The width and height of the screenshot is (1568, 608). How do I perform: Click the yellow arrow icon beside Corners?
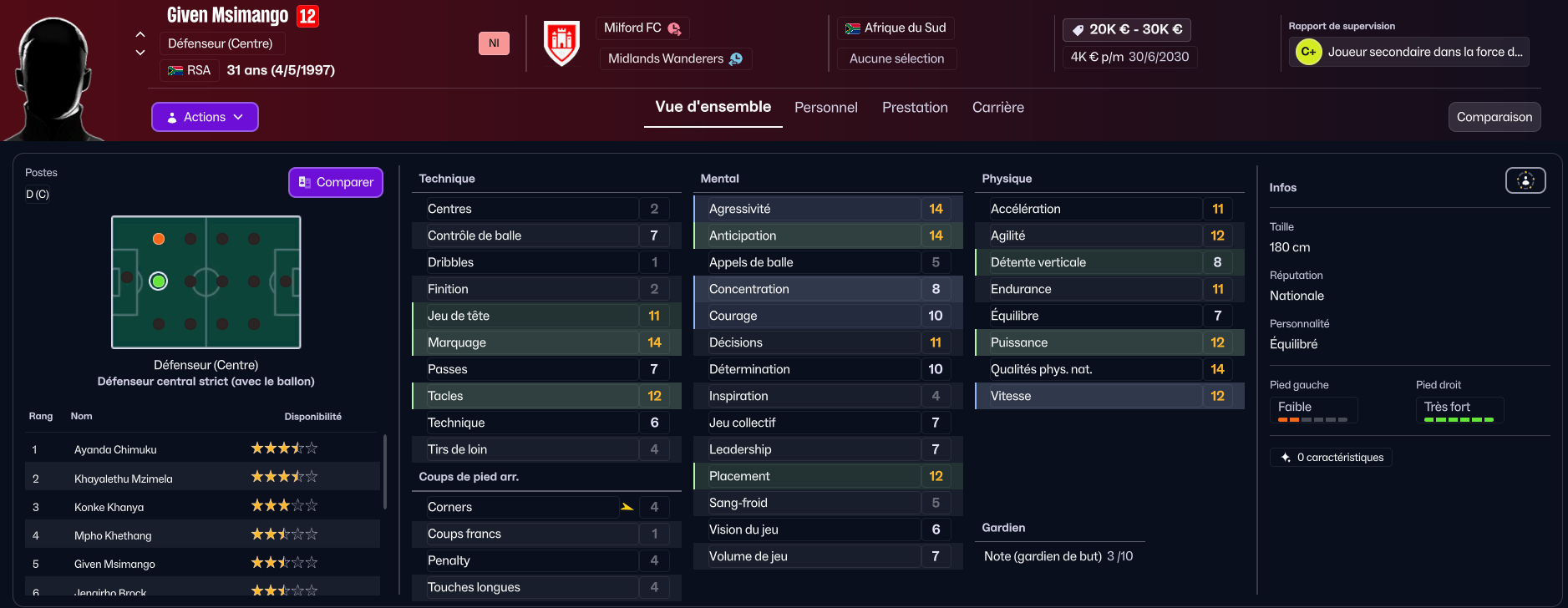coord(627,507)
